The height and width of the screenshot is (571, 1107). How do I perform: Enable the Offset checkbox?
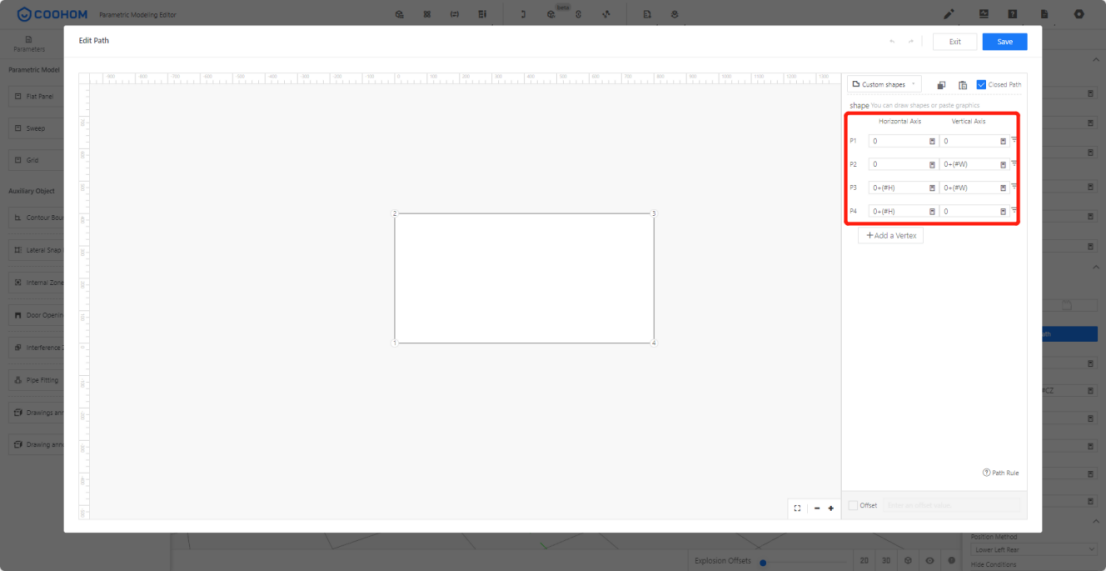[854, 505]
